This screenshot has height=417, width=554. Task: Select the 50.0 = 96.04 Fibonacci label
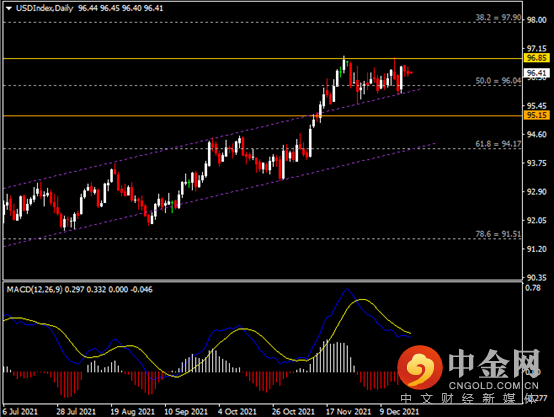coord(498,81)
